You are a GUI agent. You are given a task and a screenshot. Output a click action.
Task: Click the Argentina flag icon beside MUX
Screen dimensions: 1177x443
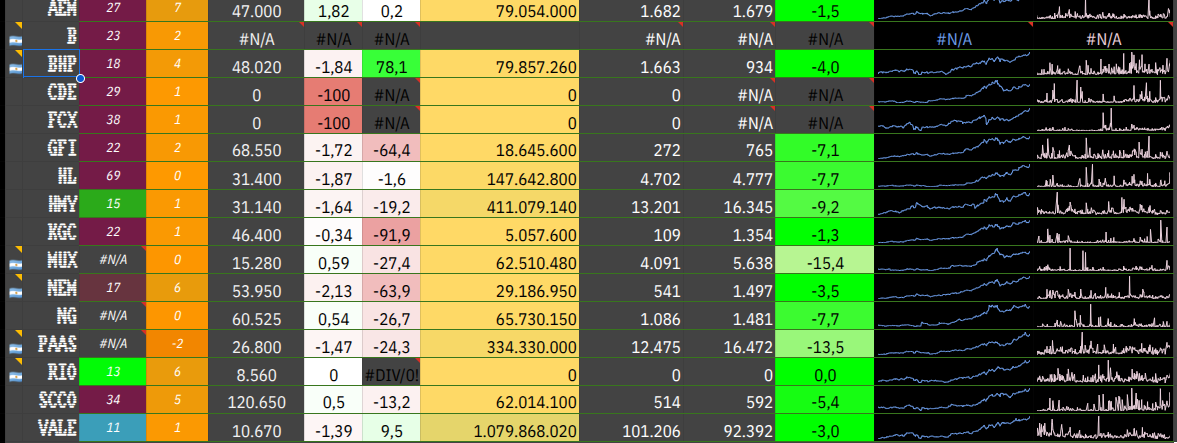(15, 265)
